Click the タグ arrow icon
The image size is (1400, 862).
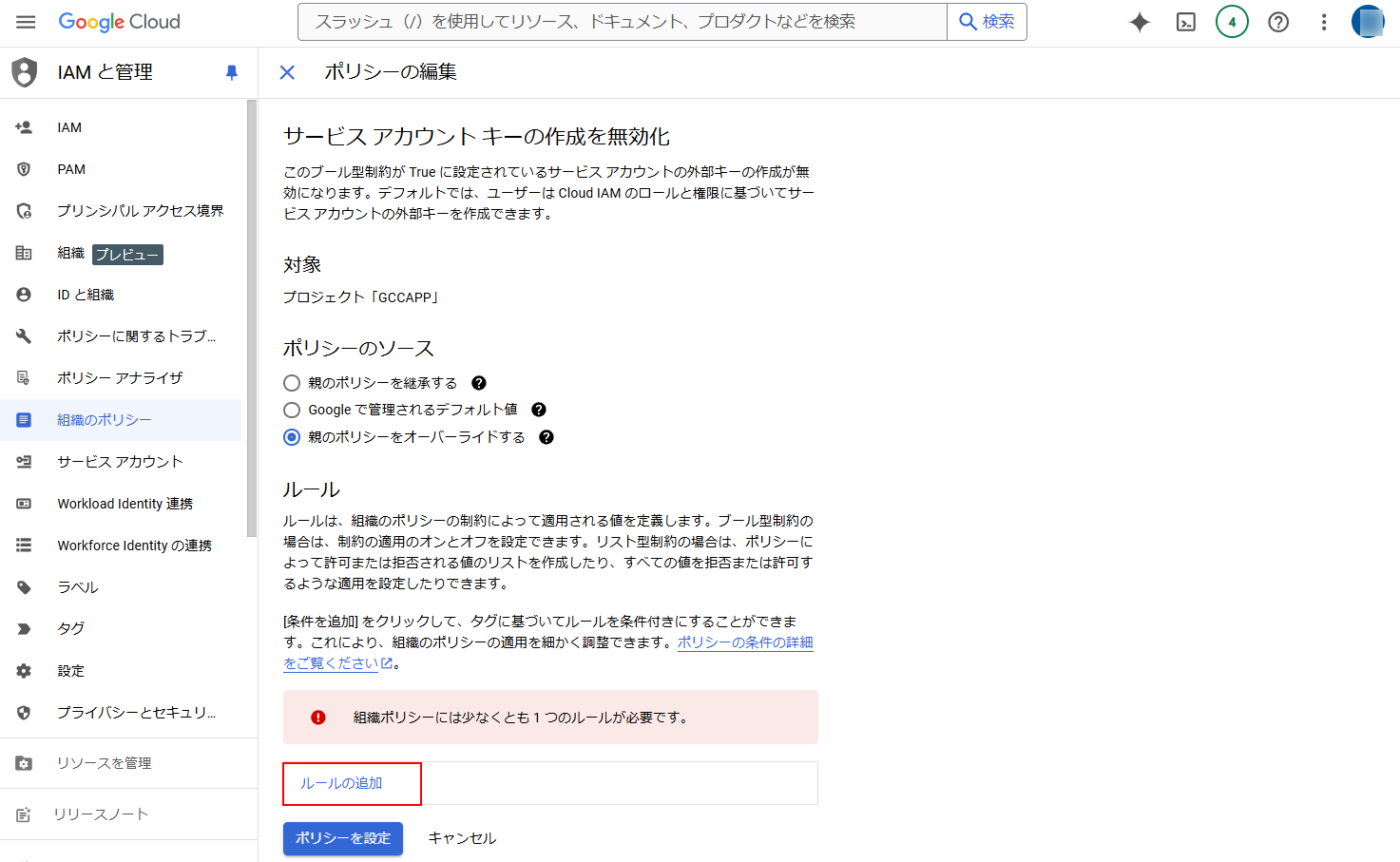[x=24, y=629]
